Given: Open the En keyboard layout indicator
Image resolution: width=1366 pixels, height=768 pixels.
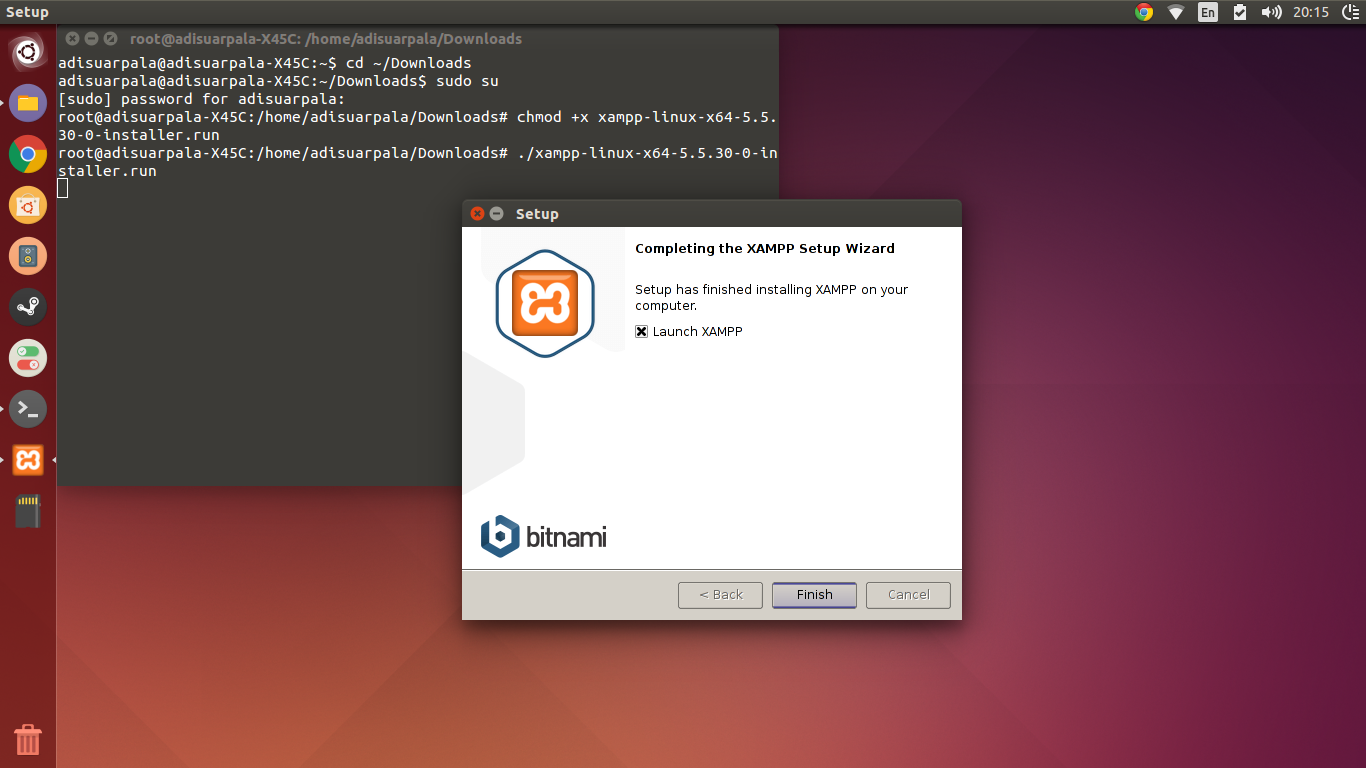Looking at the screenshot, I should [x=1208, y=12].
